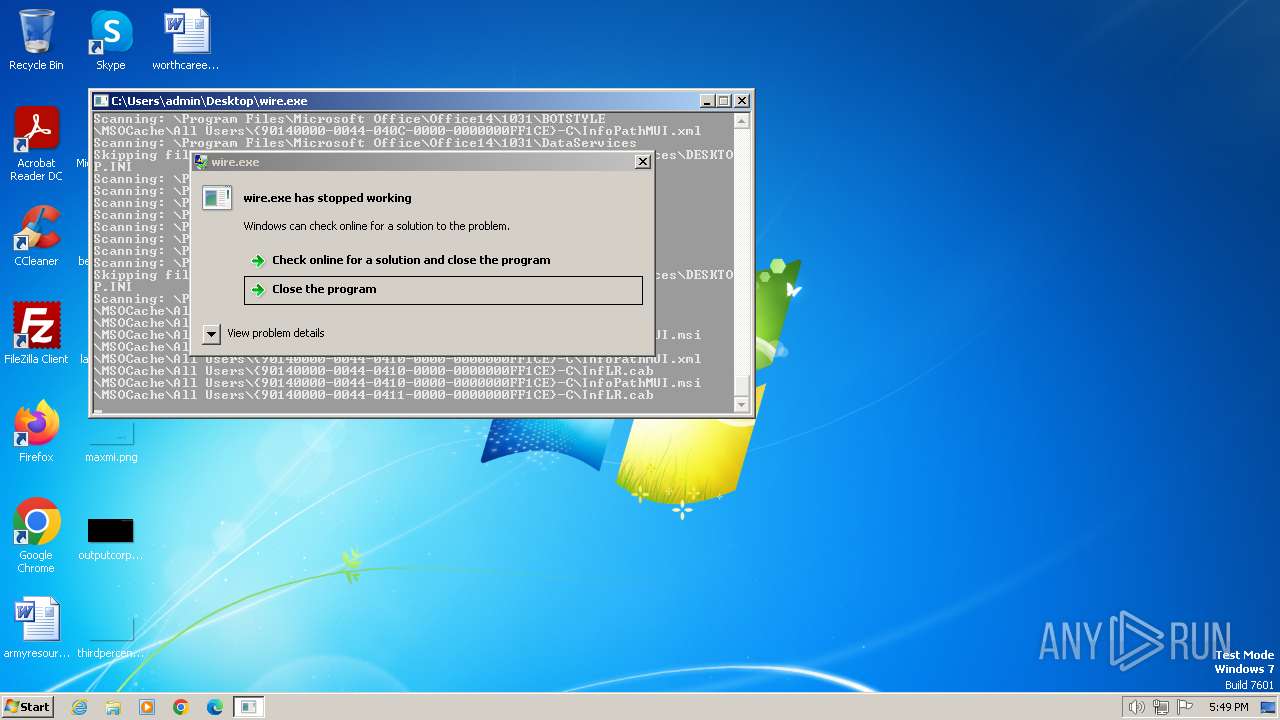Launch CCleaner desktop shortcut
The height and width of the screenshot is (720, 1280).
click(36, 236)
